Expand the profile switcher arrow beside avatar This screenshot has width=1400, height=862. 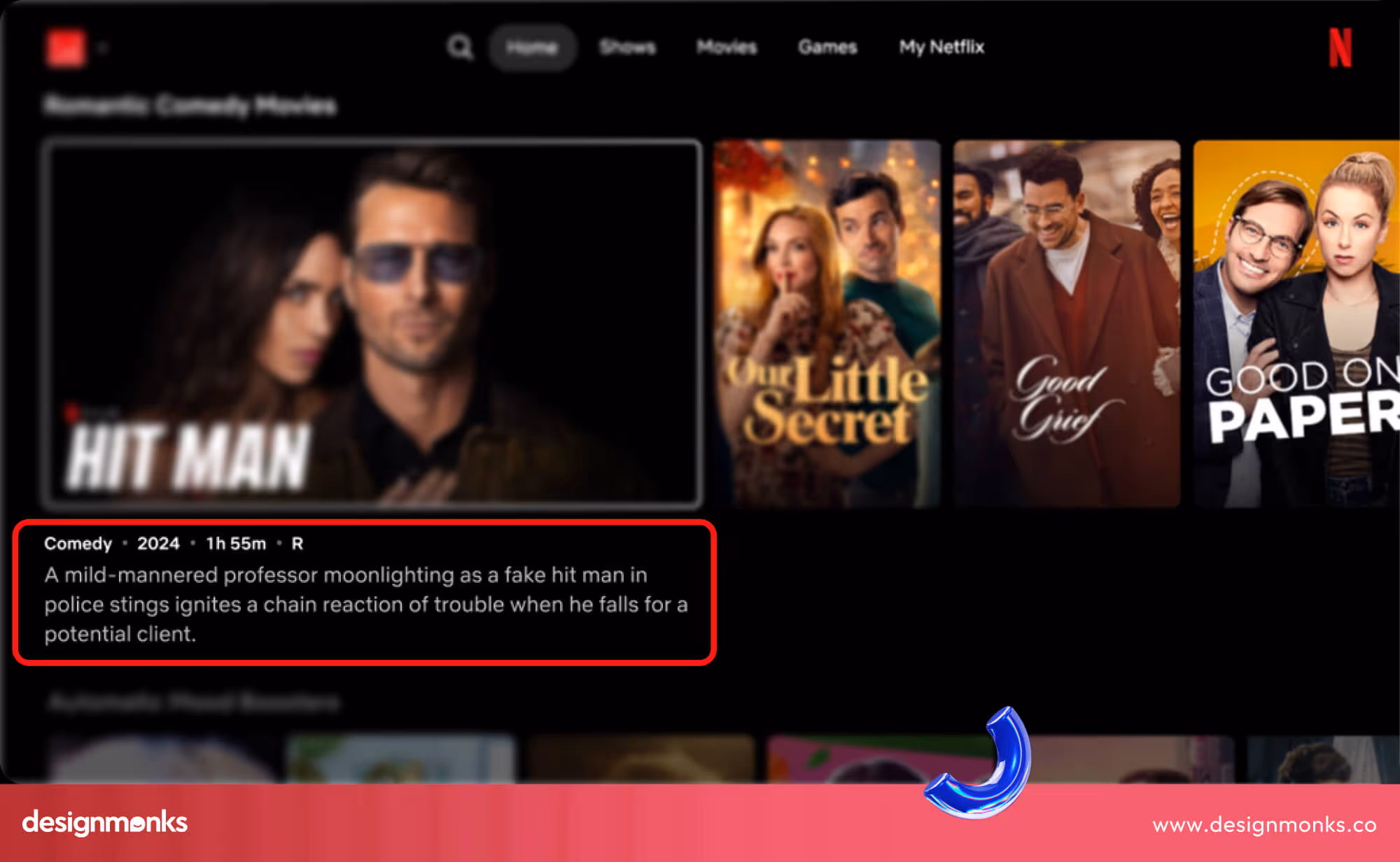coord(103,48)
